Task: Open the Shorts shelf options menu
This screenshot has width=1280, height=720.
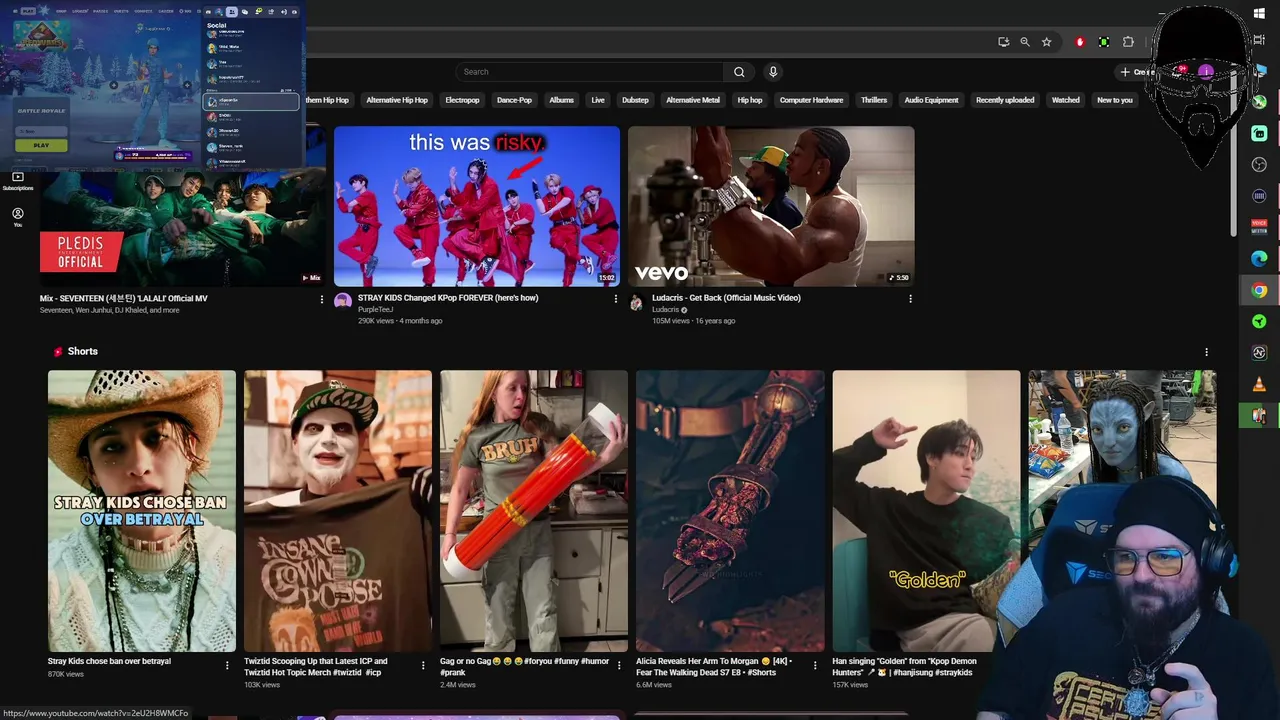Action: click(x=1206, y=352)
